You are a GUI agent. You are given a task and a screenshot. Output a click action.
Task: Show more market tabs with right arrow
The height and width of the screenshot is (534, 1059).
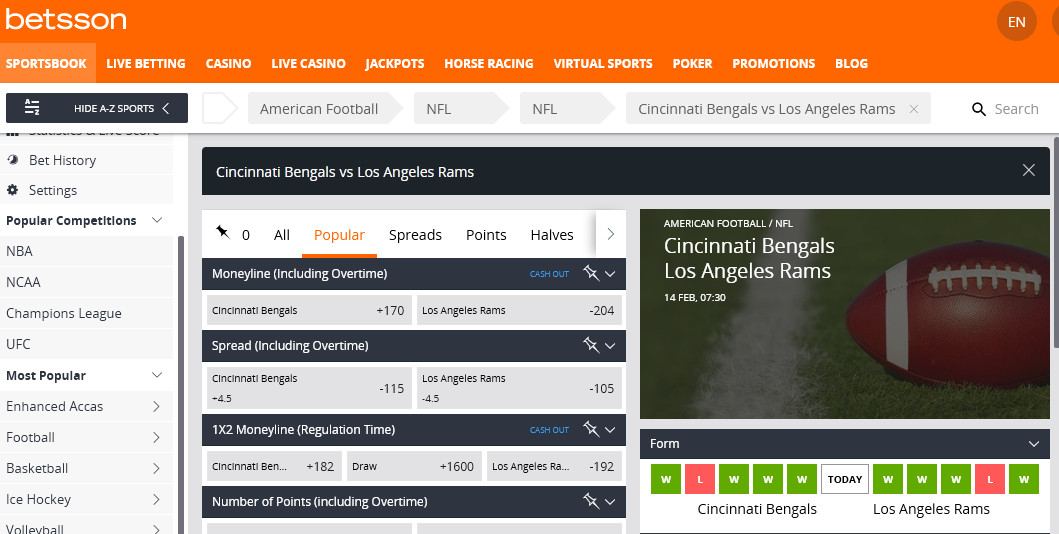(611, 234)
